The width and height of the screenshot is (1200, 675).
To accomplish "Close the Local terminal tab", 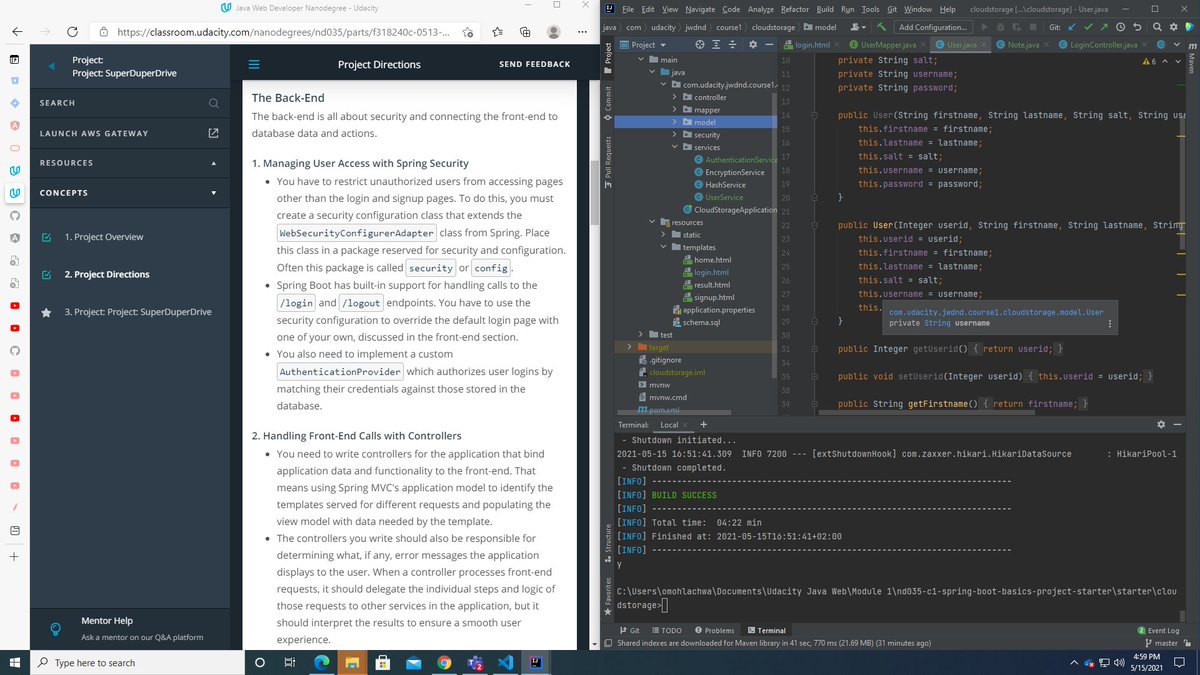I will click(x=687, y=425).
